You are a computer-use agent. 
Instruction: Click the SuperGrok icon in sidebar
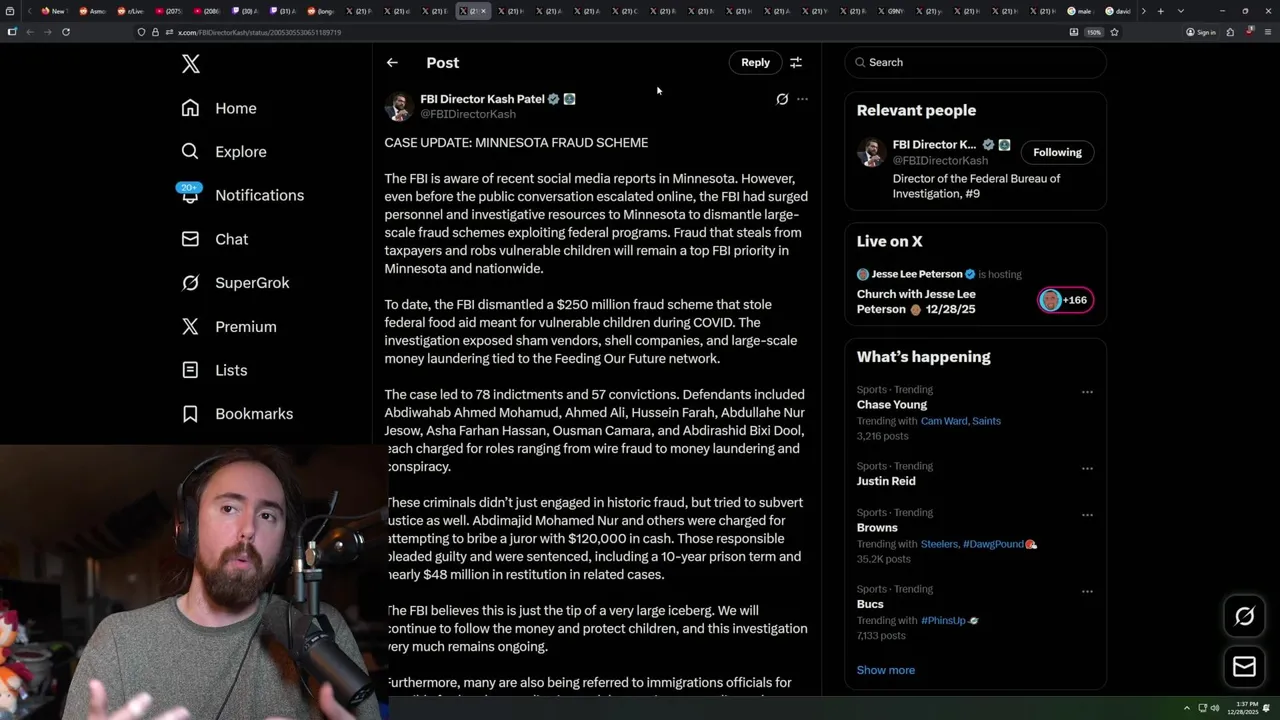click(190, 283)
